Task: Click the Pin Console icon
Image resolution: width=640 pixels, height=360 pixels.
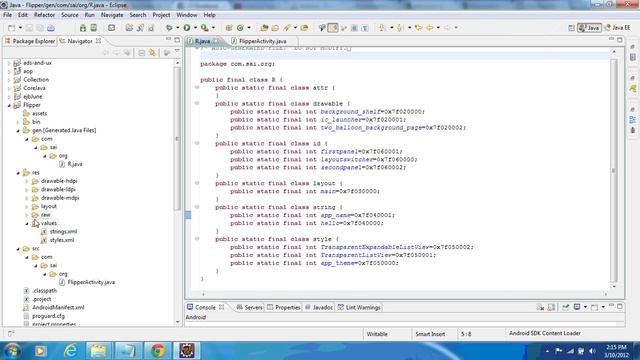Action: pos(565,307)
